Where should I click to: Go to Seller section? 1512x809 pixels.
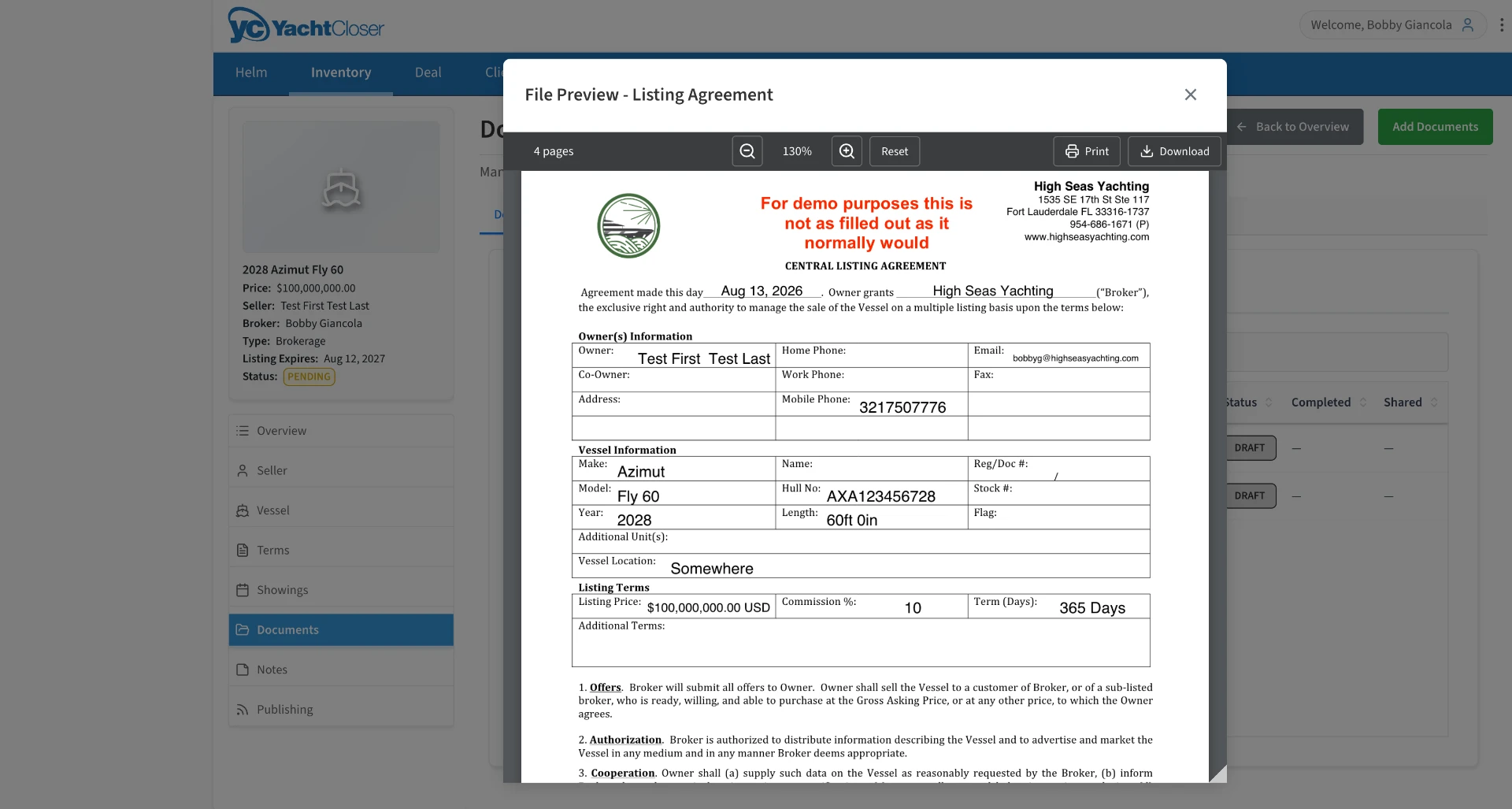click(341, 470)
